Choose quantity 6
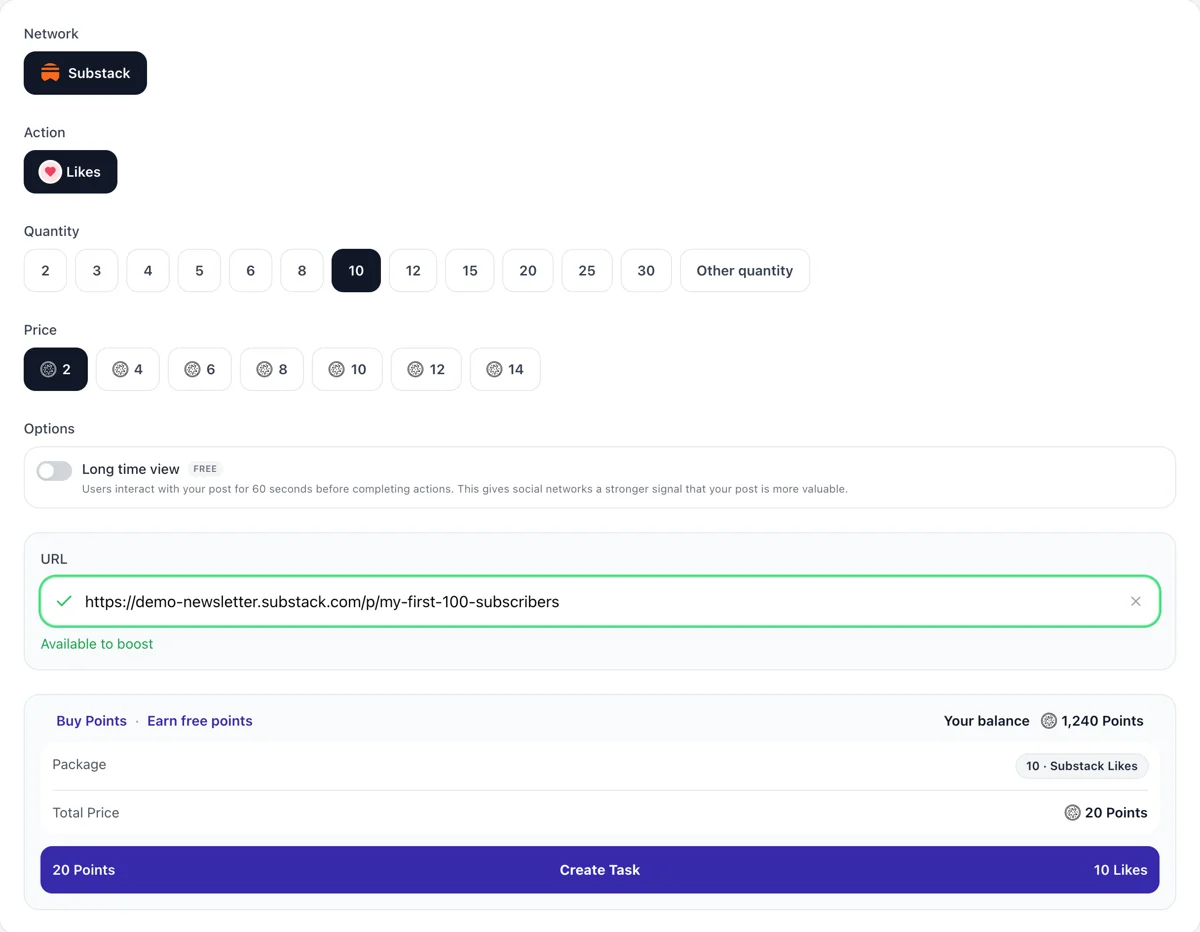Screen dimensions: 1200x932 250,271
